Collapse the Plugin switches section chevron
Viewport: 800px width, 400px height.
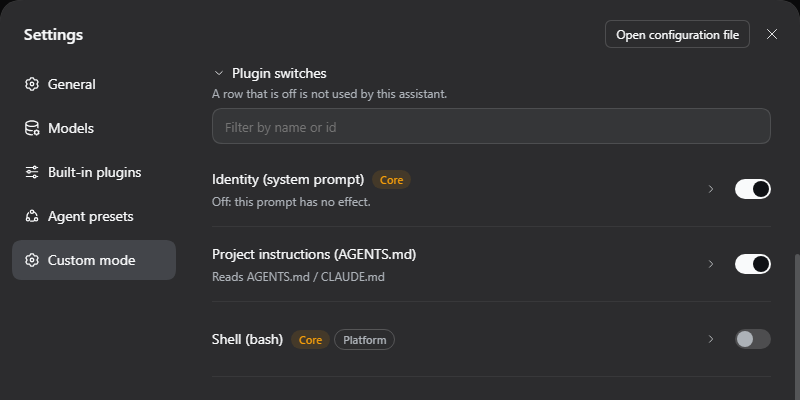pos(219,73)
